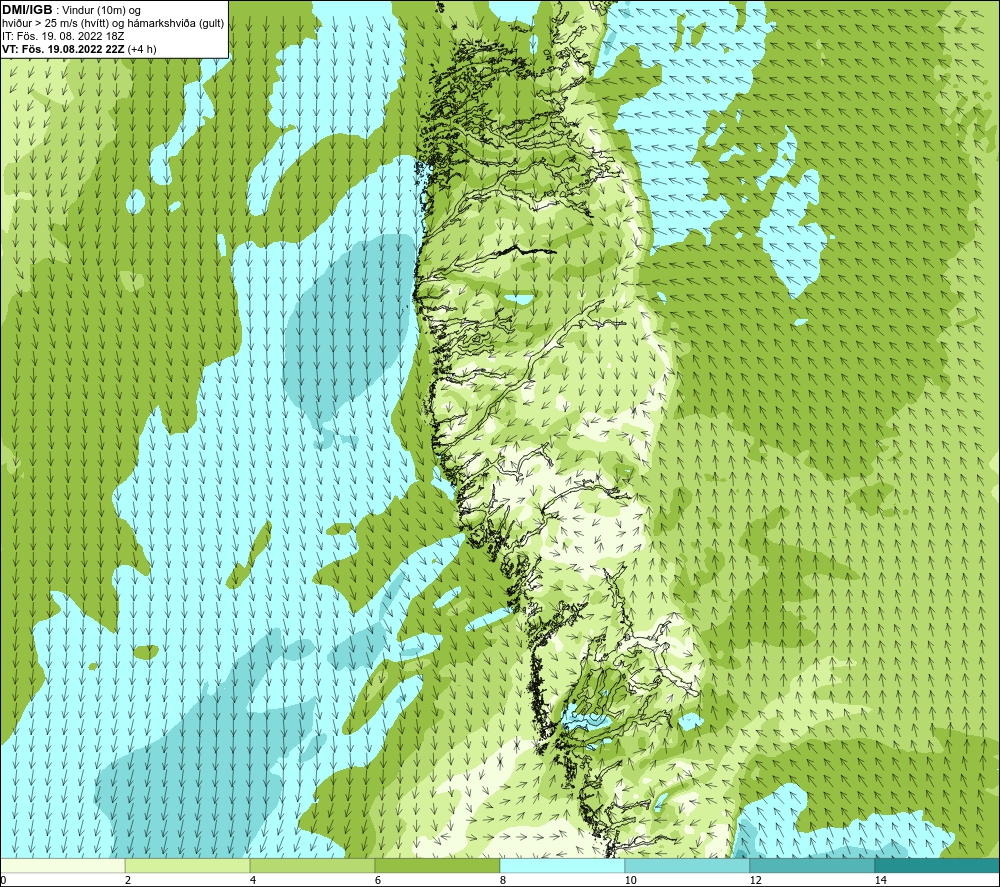Click the 12-14 m/s teal legend swatch
This screenshot has height=887, width=1000.
[x=812, y=866]
